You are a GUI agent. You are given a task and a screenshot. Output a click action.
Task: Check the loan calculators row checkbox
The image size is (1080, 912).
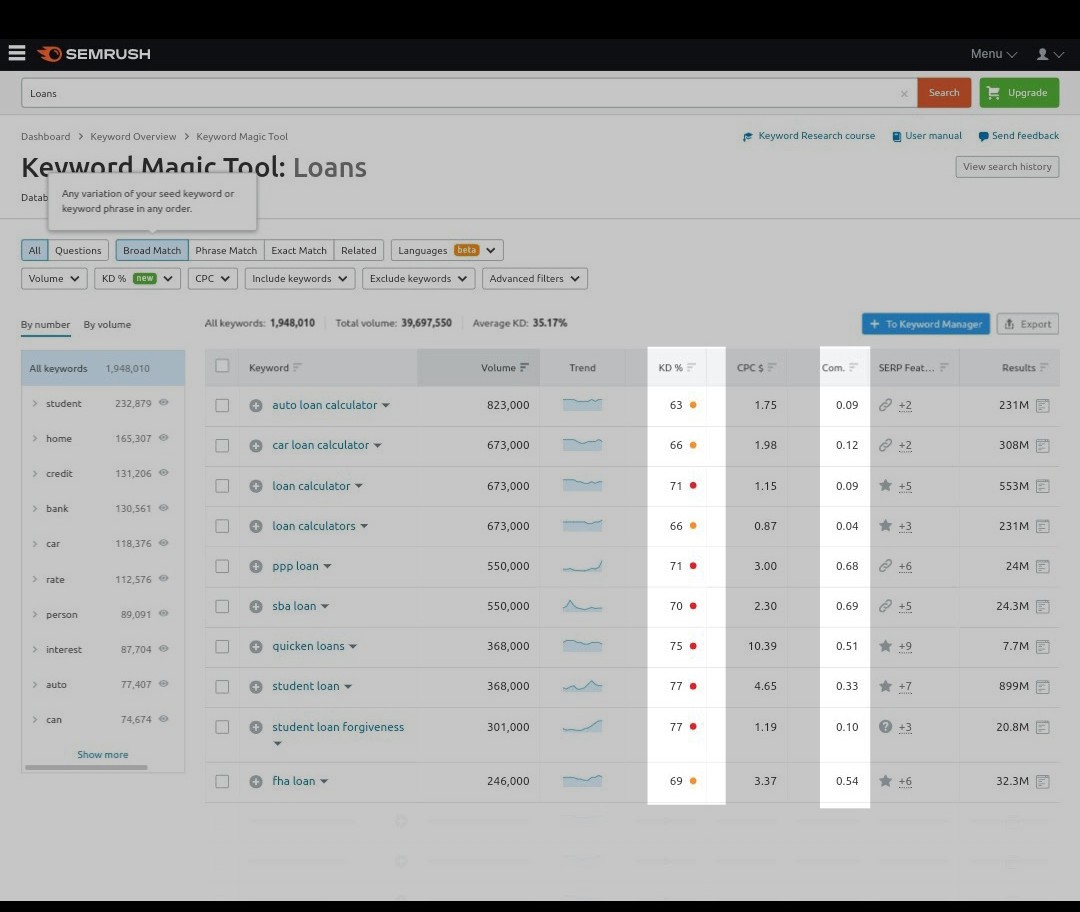click(222, 526)
